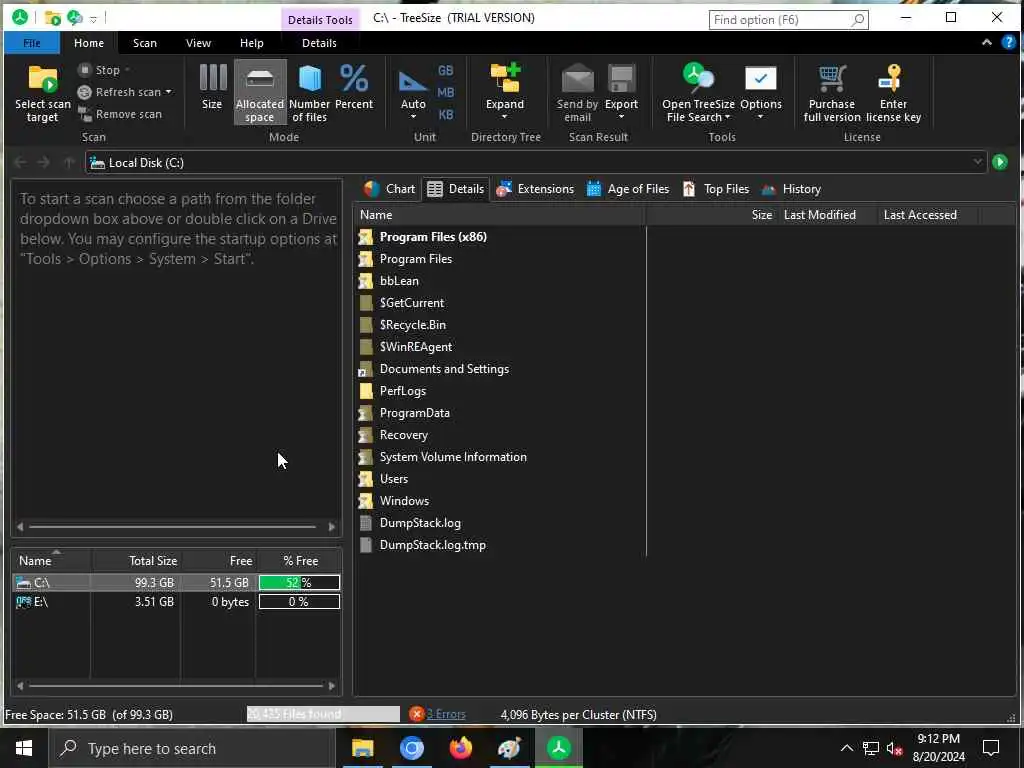This screenshot has height=768, width=1024.
Task: Open the Refresh scan dropdown arrow
Action: (168, 92)
